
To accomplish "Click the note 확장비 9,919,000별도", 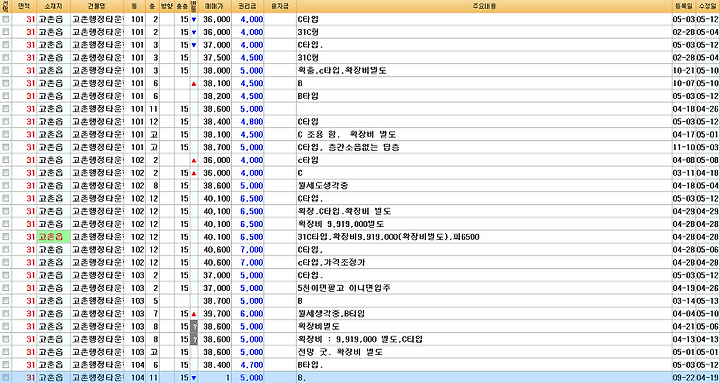I will pyautogui.click(x=341, y=225).
